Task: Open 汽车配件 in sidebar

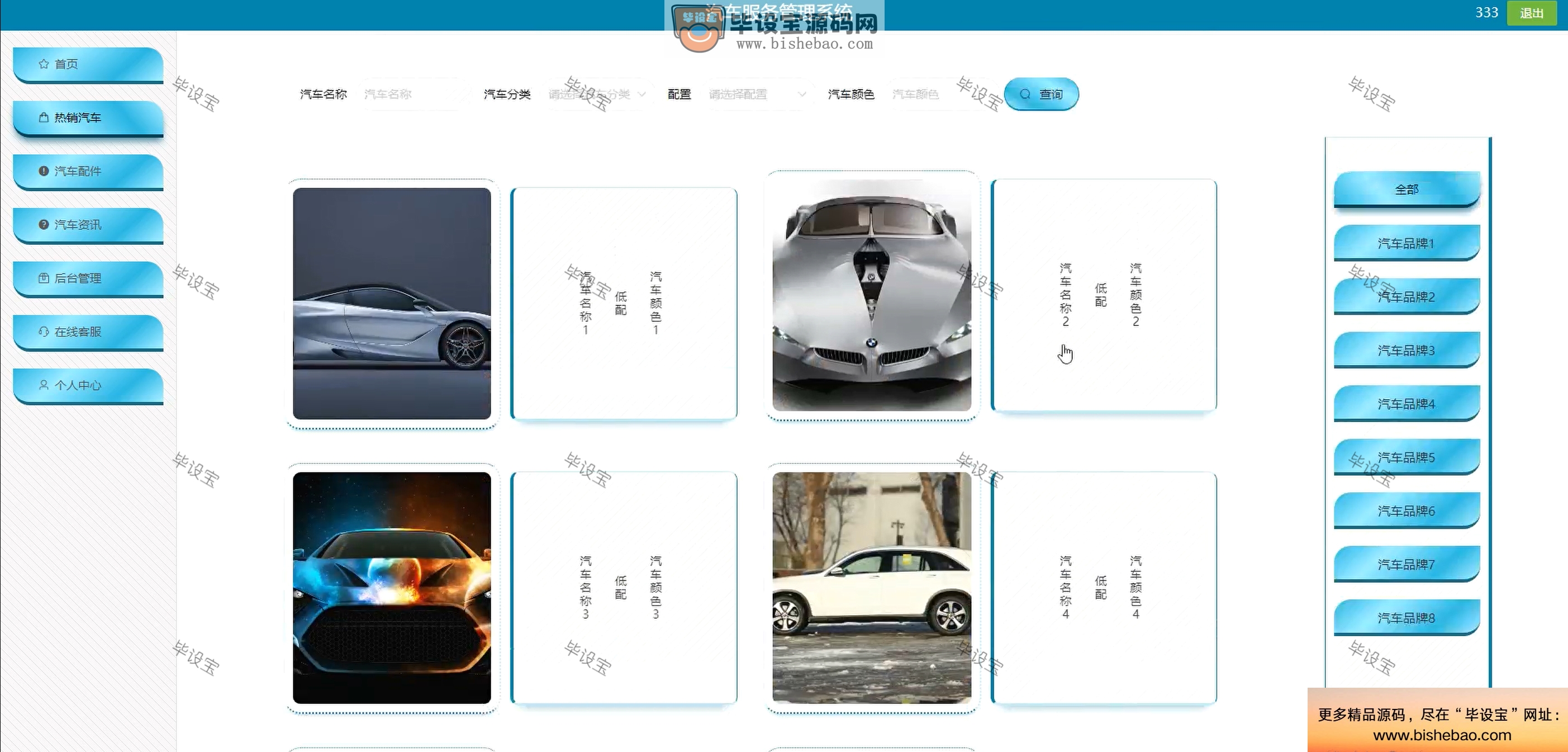Action: (88, 172)
